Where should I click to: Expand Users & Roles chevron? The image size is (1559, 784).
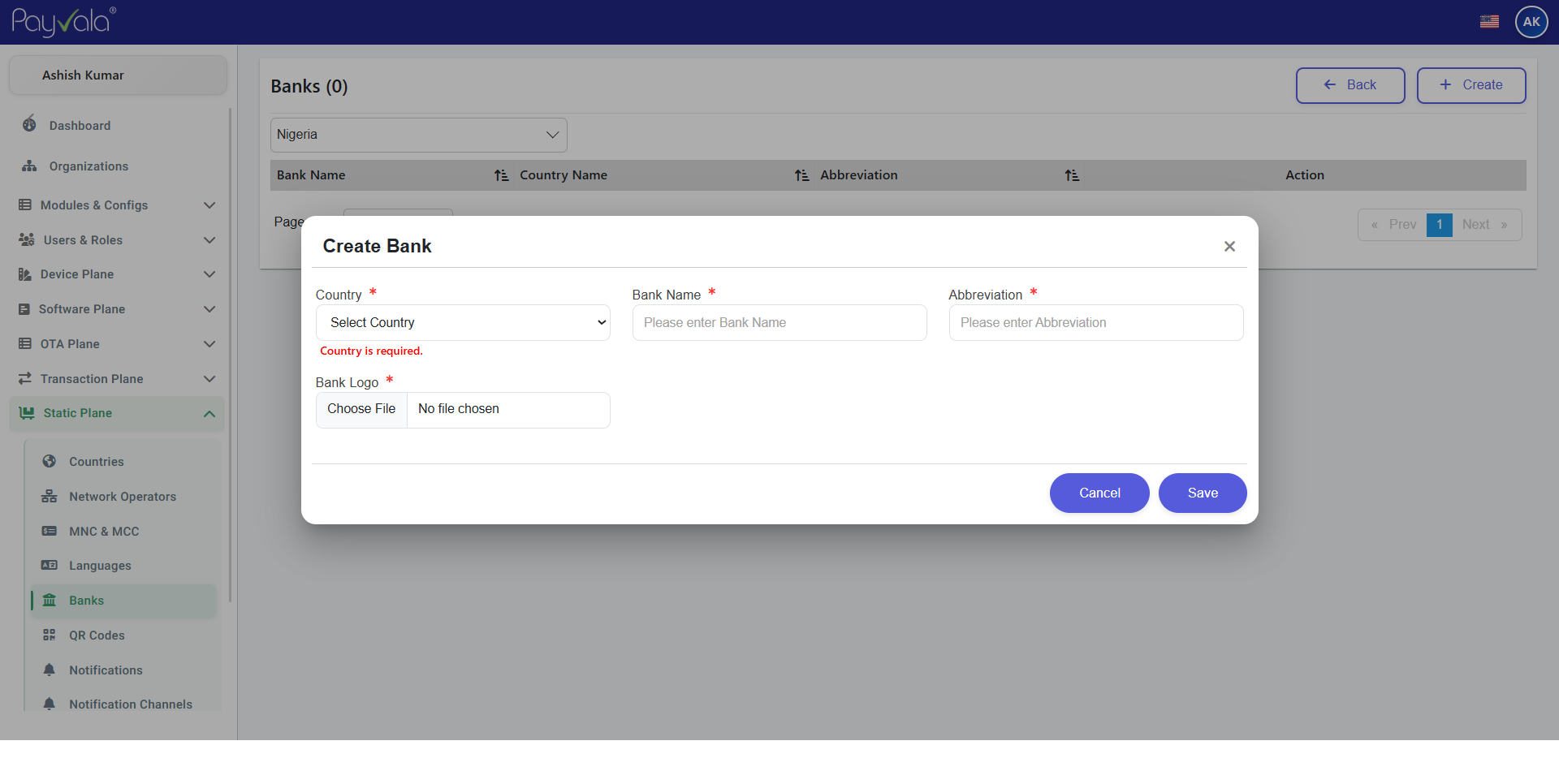coord(209,240)
